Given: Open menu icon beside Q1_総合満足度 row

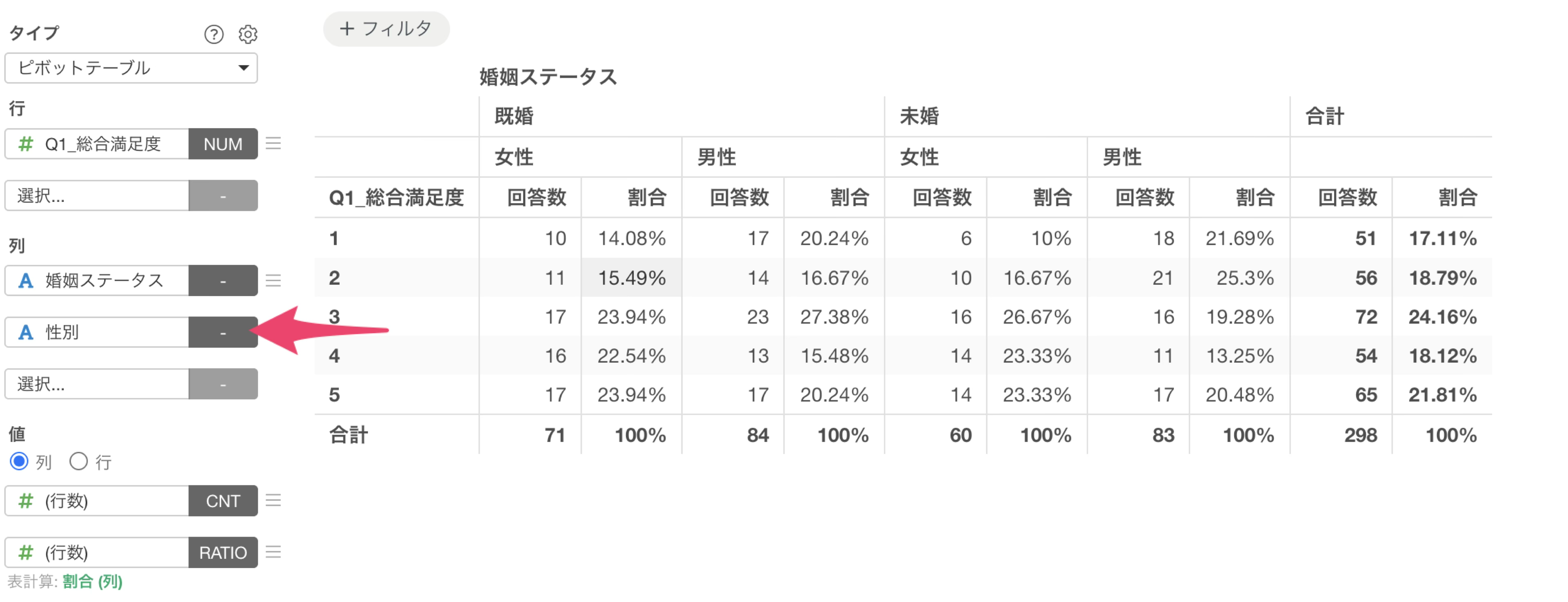Looking at the screenshot, I should coord(273,144).
